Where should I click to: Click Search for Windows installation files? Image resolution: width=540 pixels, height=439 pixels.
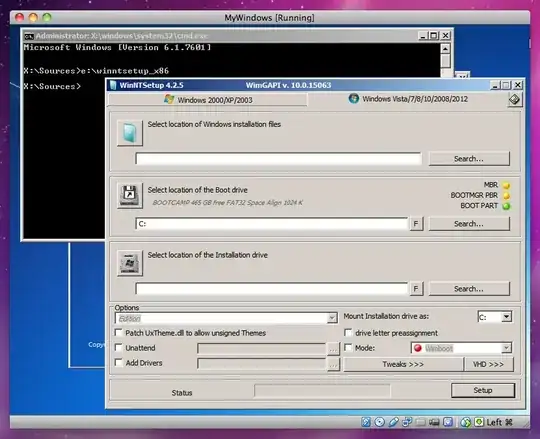[x=469, y=159]
